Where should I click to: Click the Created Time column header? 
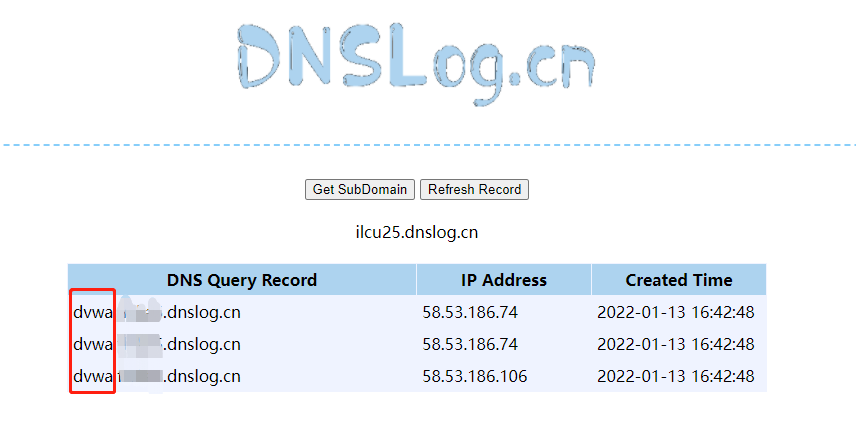(x=679, y=280)
